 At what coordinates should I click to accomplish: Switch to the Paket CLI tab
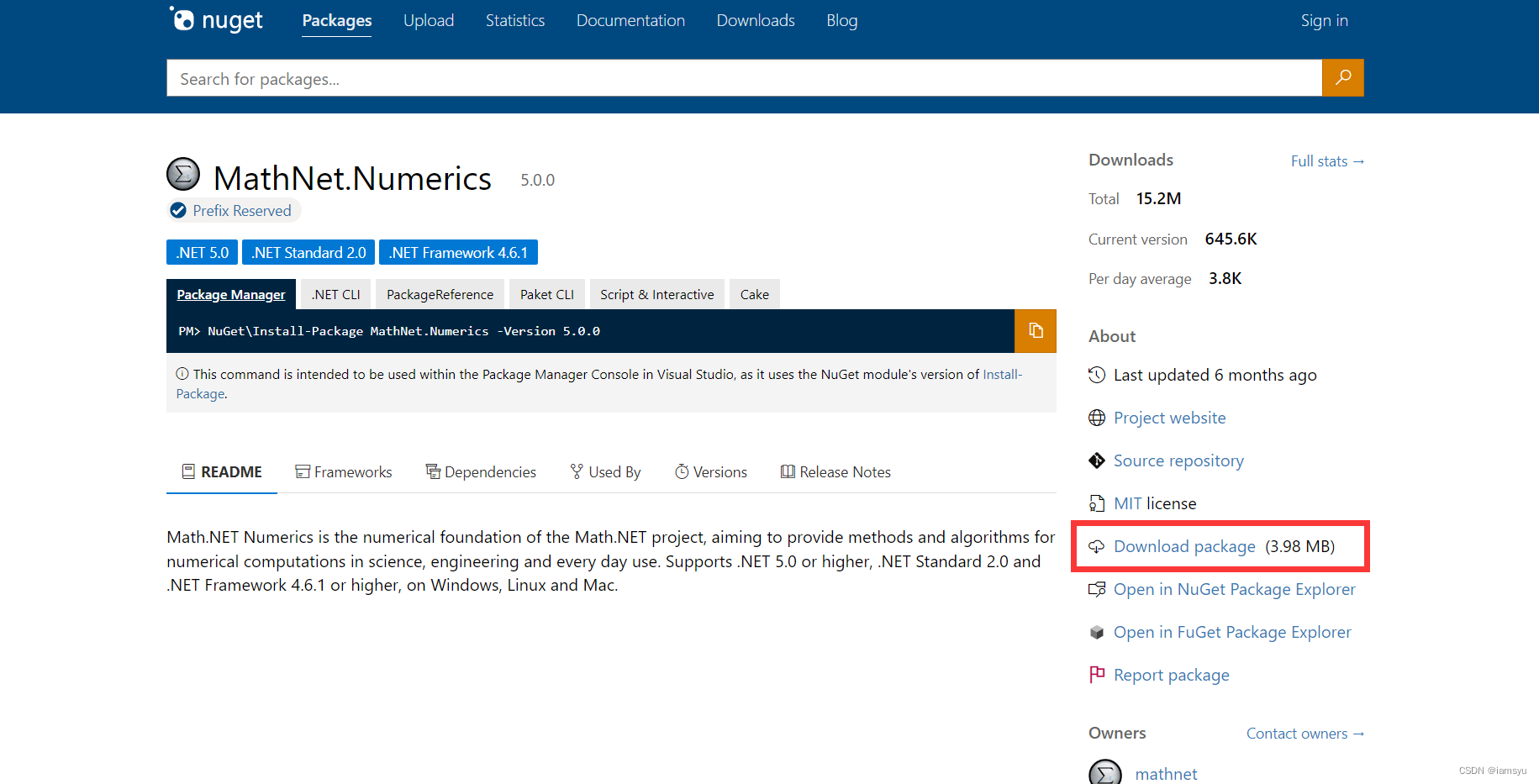(547, 294)
